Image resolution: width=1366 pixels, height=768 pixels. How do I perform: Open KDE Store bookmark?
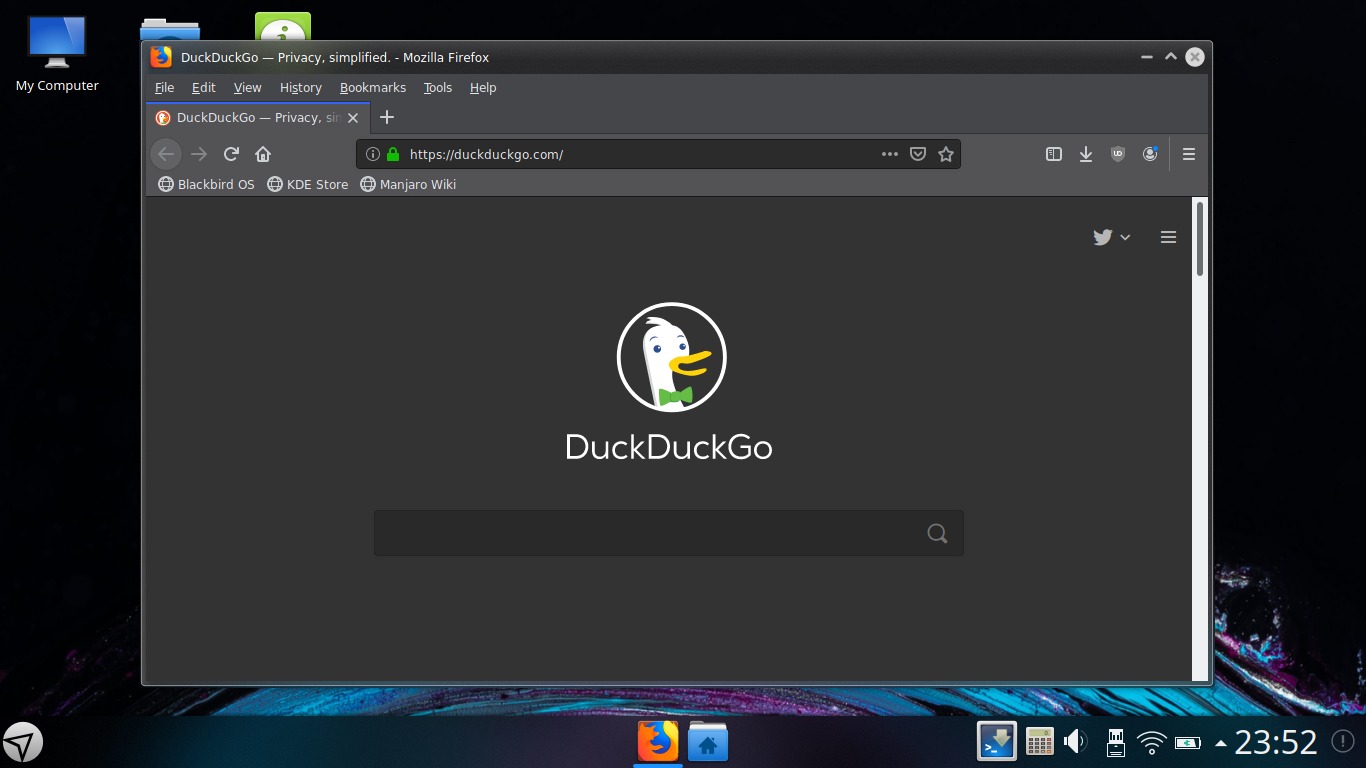(x=308, y=184)
